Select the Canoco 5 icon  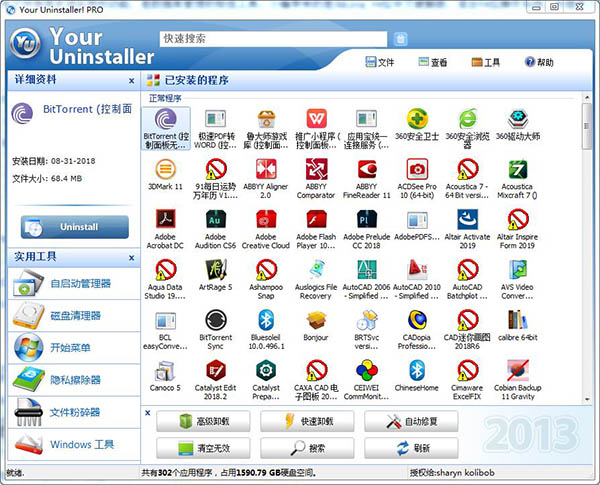click(x=165, y=370)
